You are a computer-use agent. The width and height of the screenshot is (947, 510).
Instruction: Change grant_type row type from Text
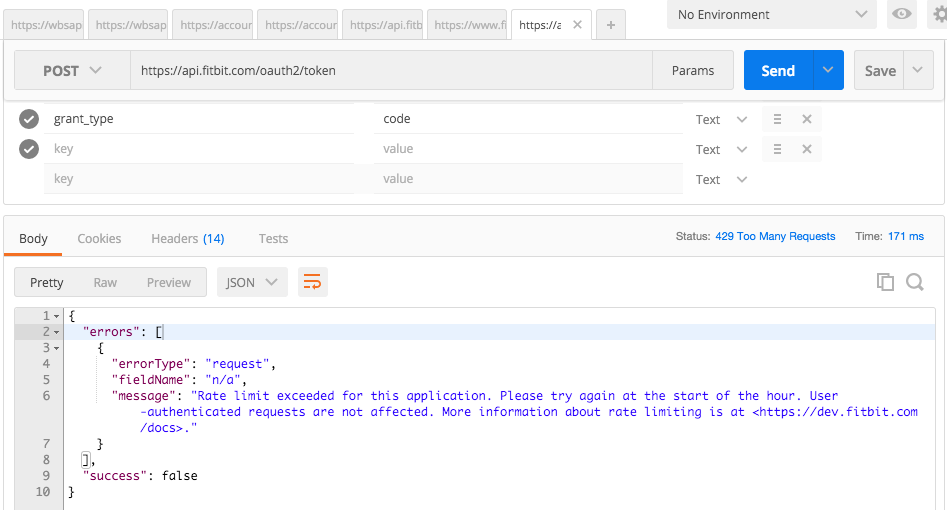click(722, 120)
